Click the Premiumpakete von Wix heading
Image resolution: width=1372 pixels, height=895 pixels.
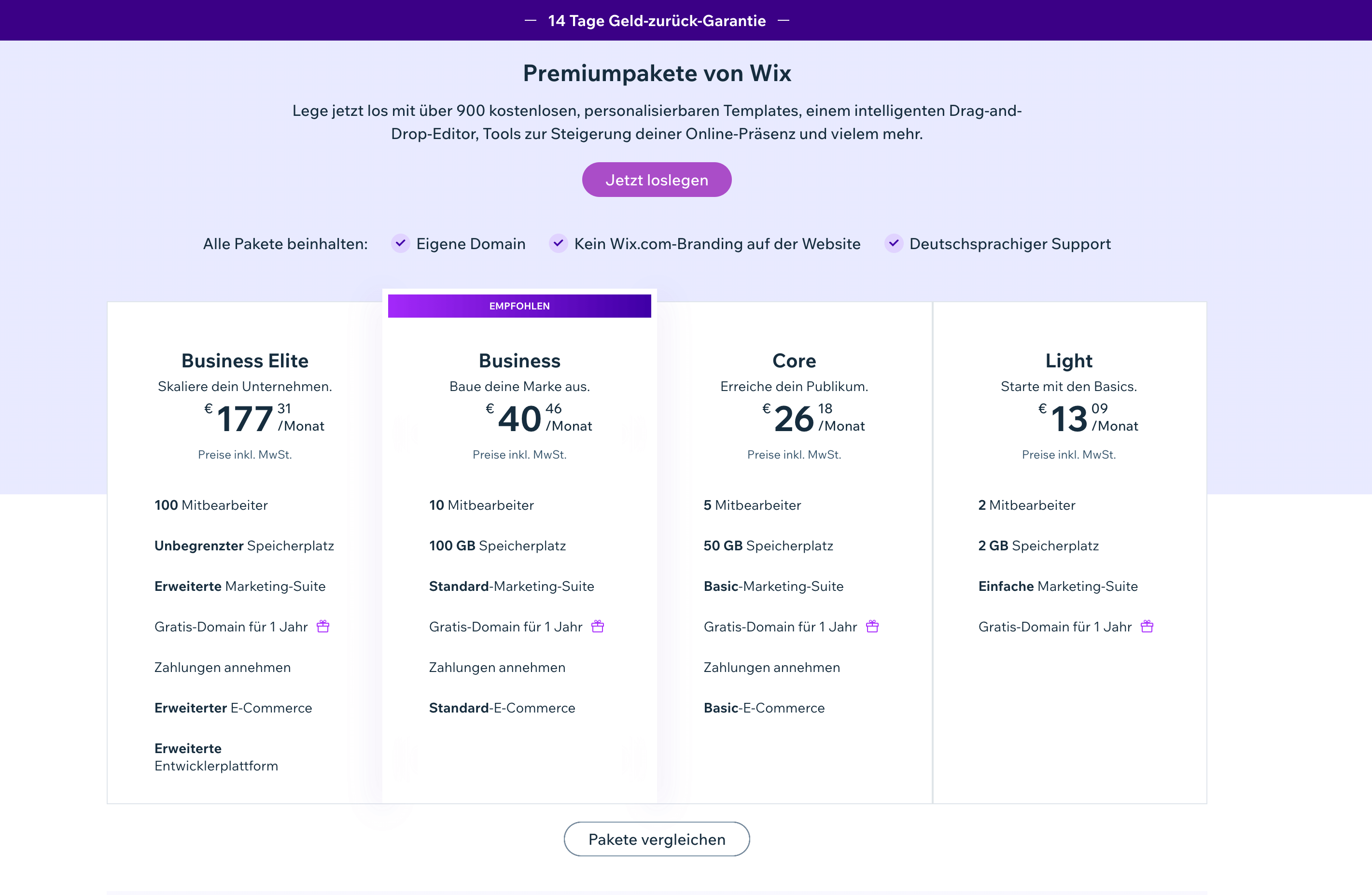(x=657, y=72)
